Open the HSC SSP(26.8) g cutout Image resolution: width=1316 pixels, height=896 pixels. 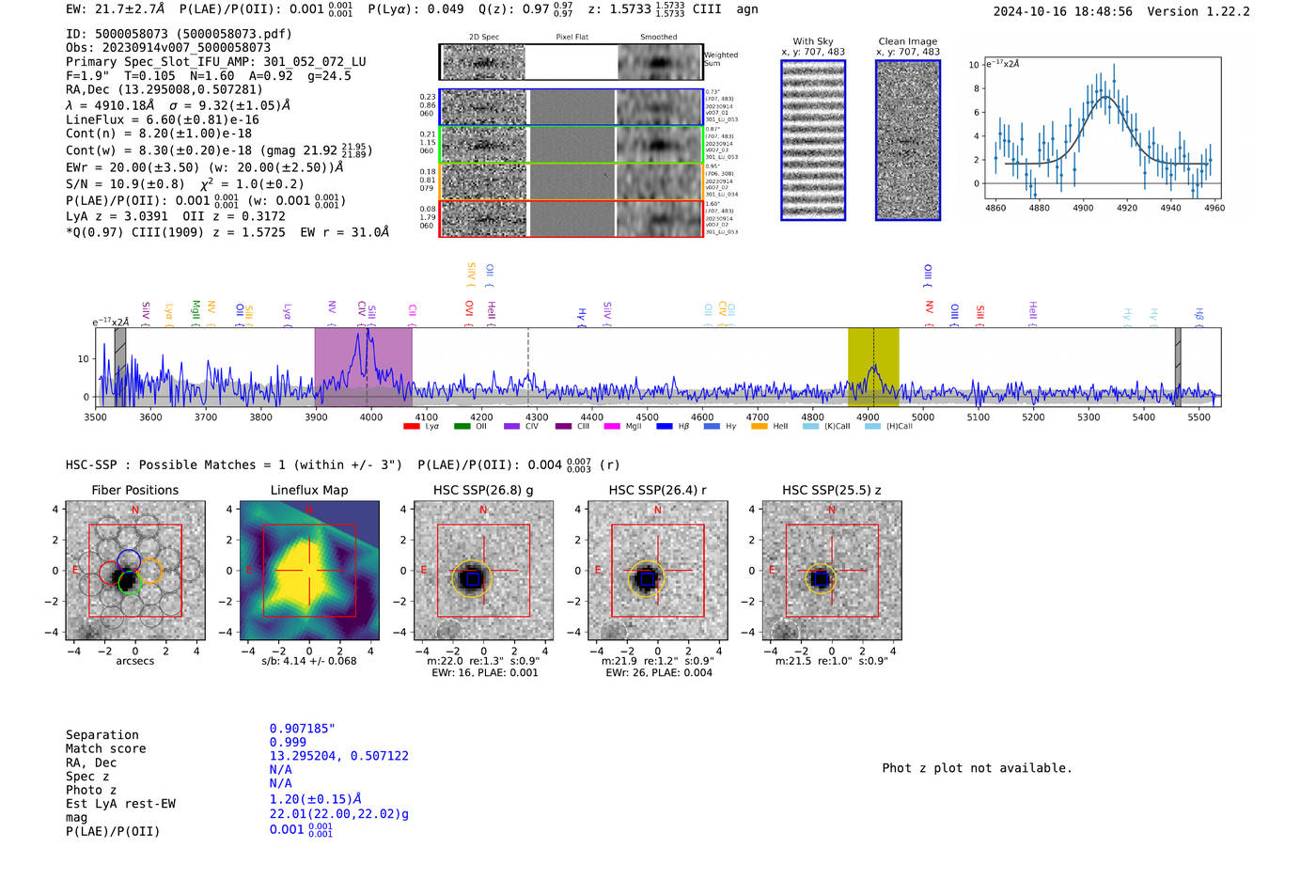point(483,571)
